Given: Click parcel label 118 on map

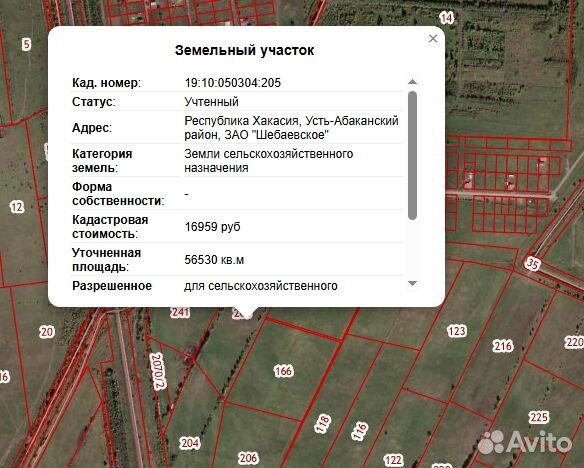Looking at the screenshot, I should [323, 423].
